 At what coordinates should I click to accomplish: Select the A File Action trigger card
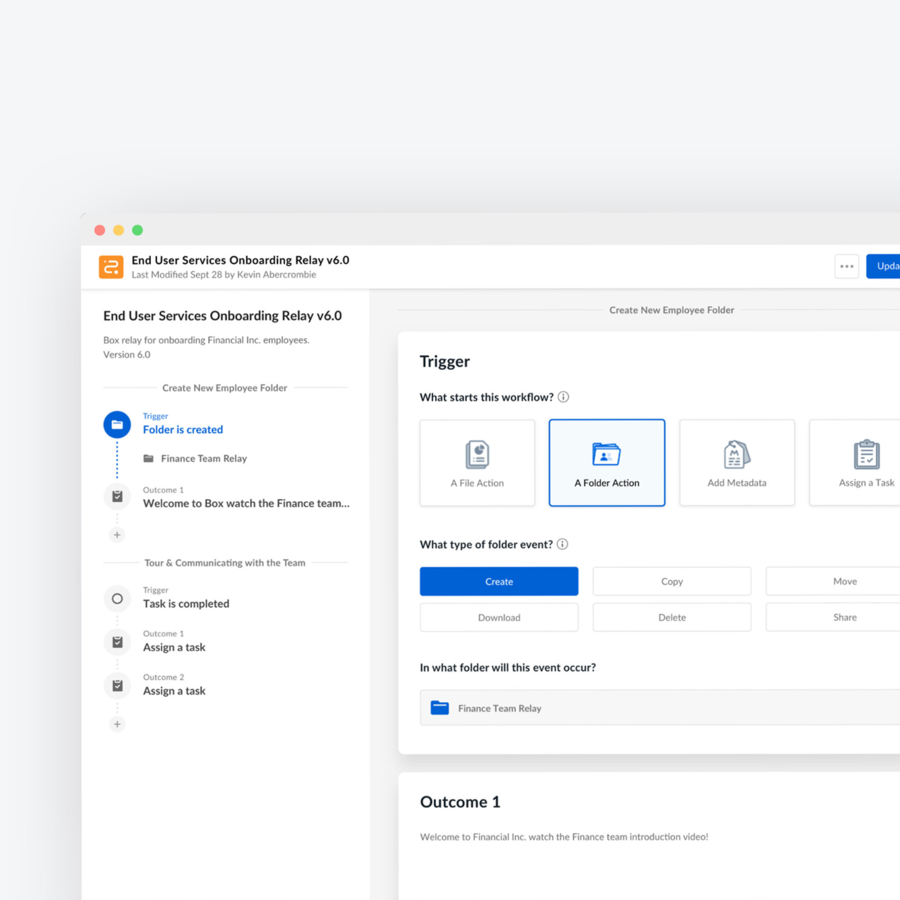click(x=477, y=463)
